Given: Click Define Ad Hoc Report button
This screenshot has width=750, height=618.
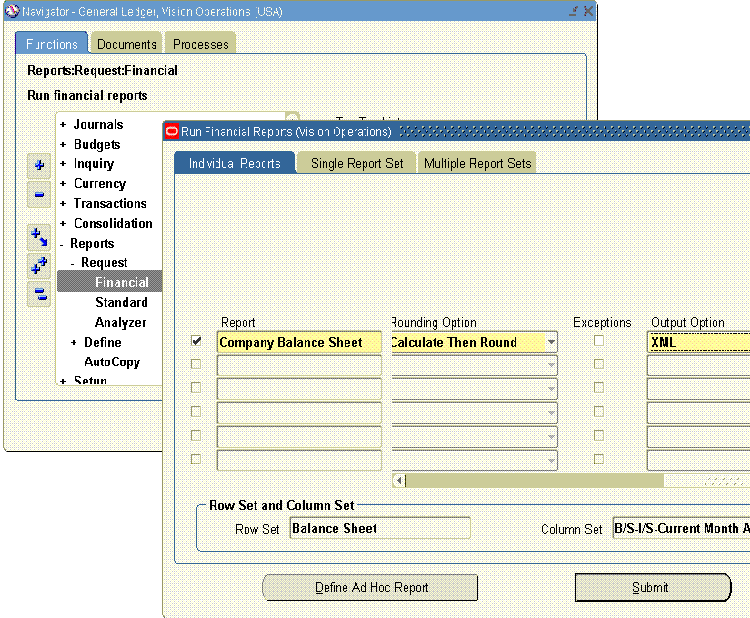Looking at the screenshot, I should [369, 588].
